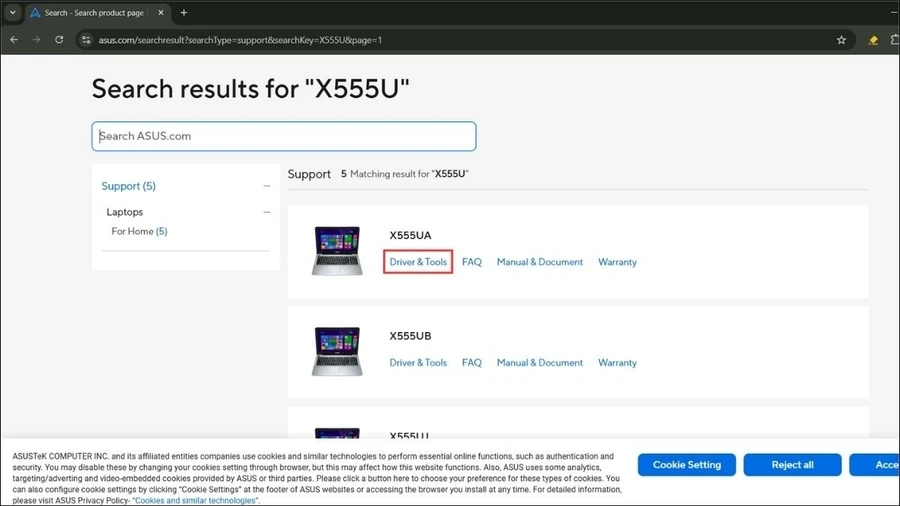The height and width of the screenshot is (506, 900).
Task: Open Manual & Document for X555UA
Action: 540,262
